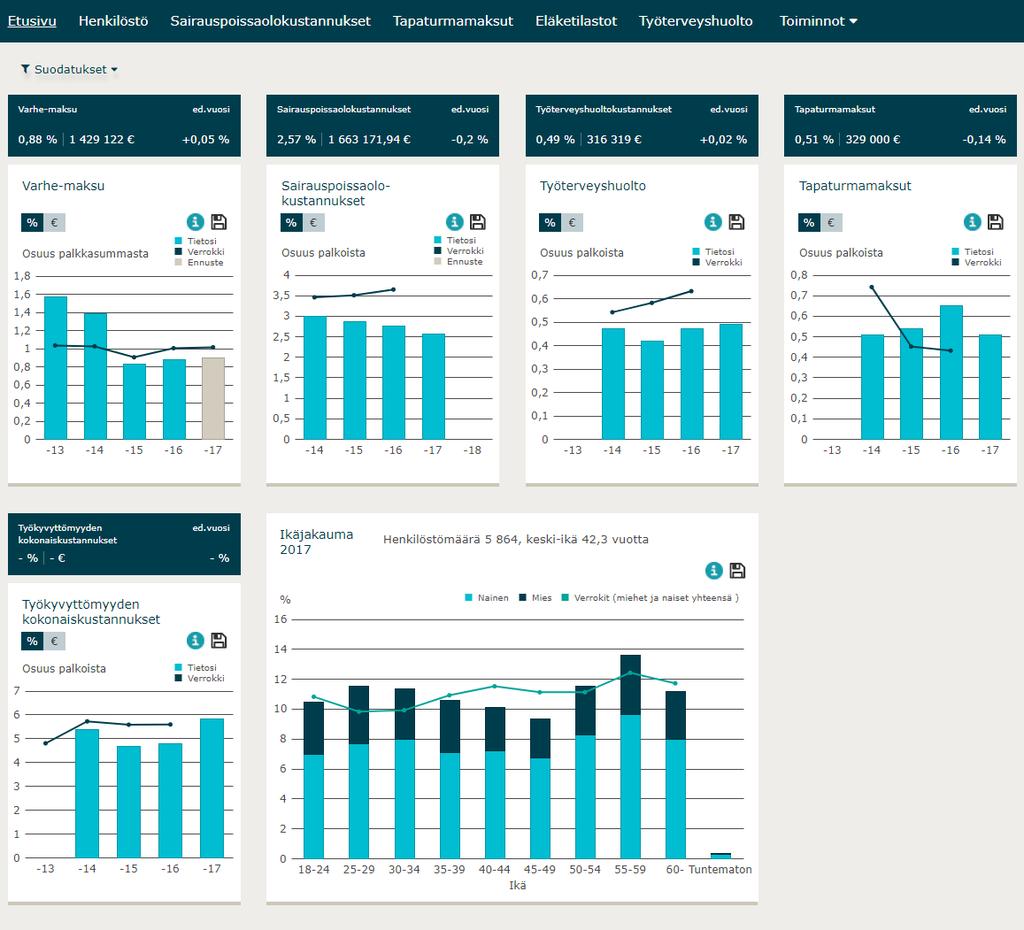Viewport: 1024px width, 930px height.
Task: Click the -16 bar in Tapaturmamaksut chart
Action: point(951,372)
